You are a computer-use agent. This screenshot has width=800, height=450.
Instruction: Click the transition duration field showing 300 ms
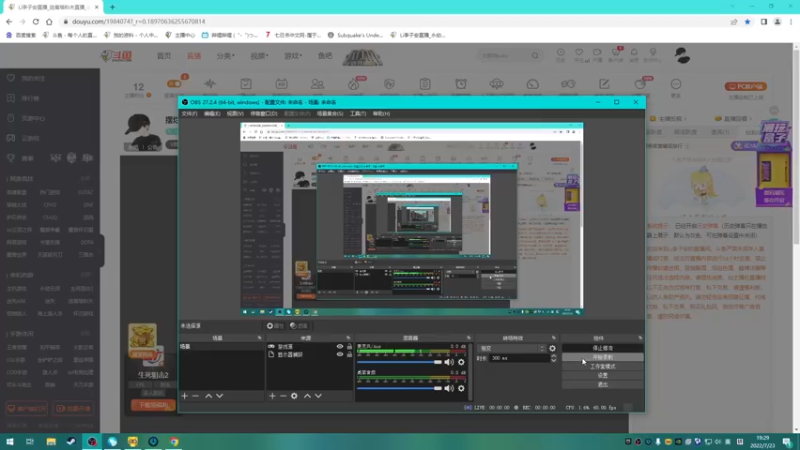pos(519,358)
